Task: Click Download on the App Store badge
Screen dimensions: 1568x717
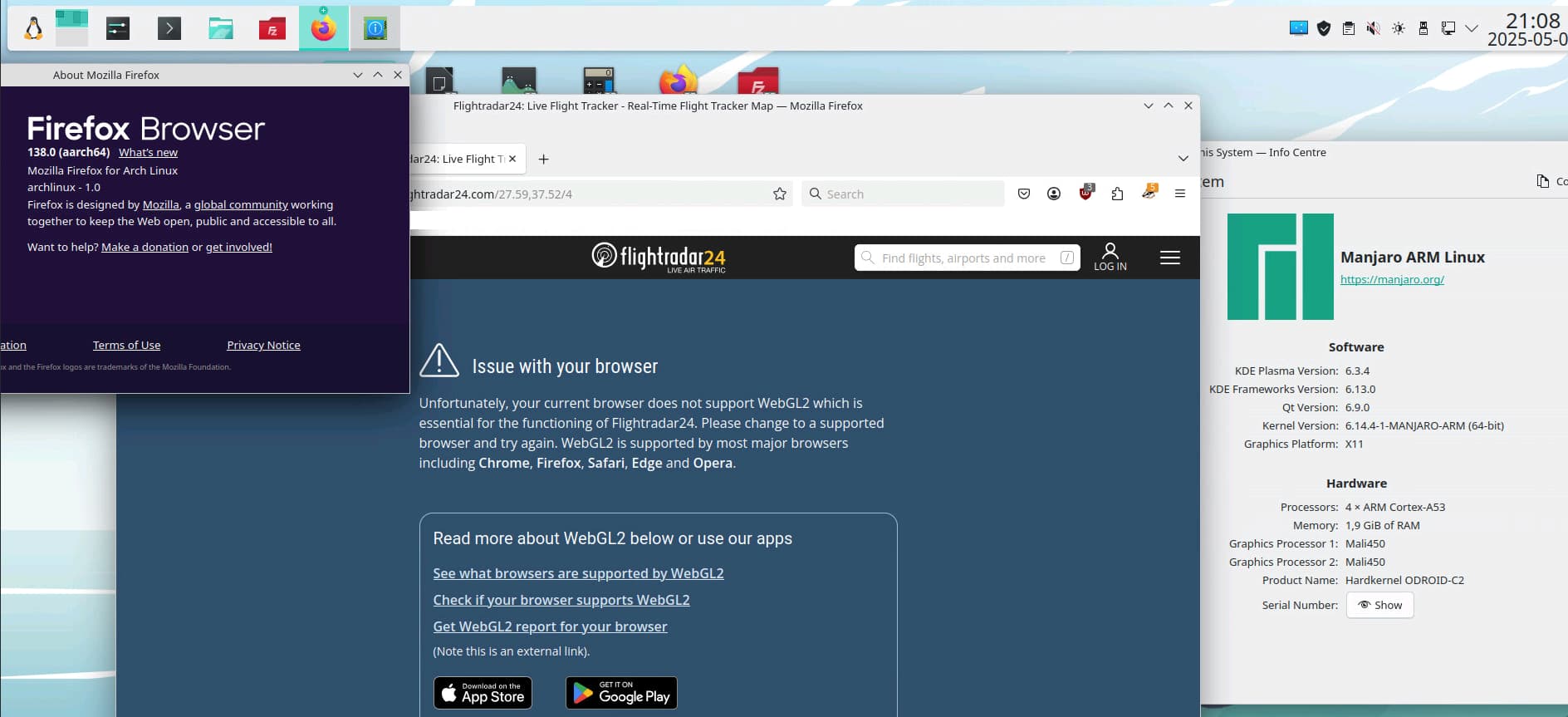Action: click(483, 693)
